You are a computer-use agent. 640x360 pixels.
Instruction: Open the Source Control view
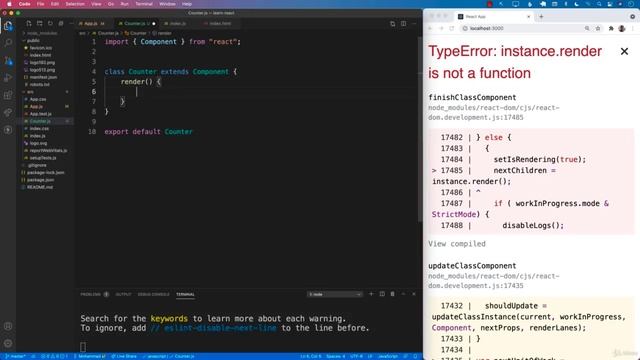[x=8, y=61]
